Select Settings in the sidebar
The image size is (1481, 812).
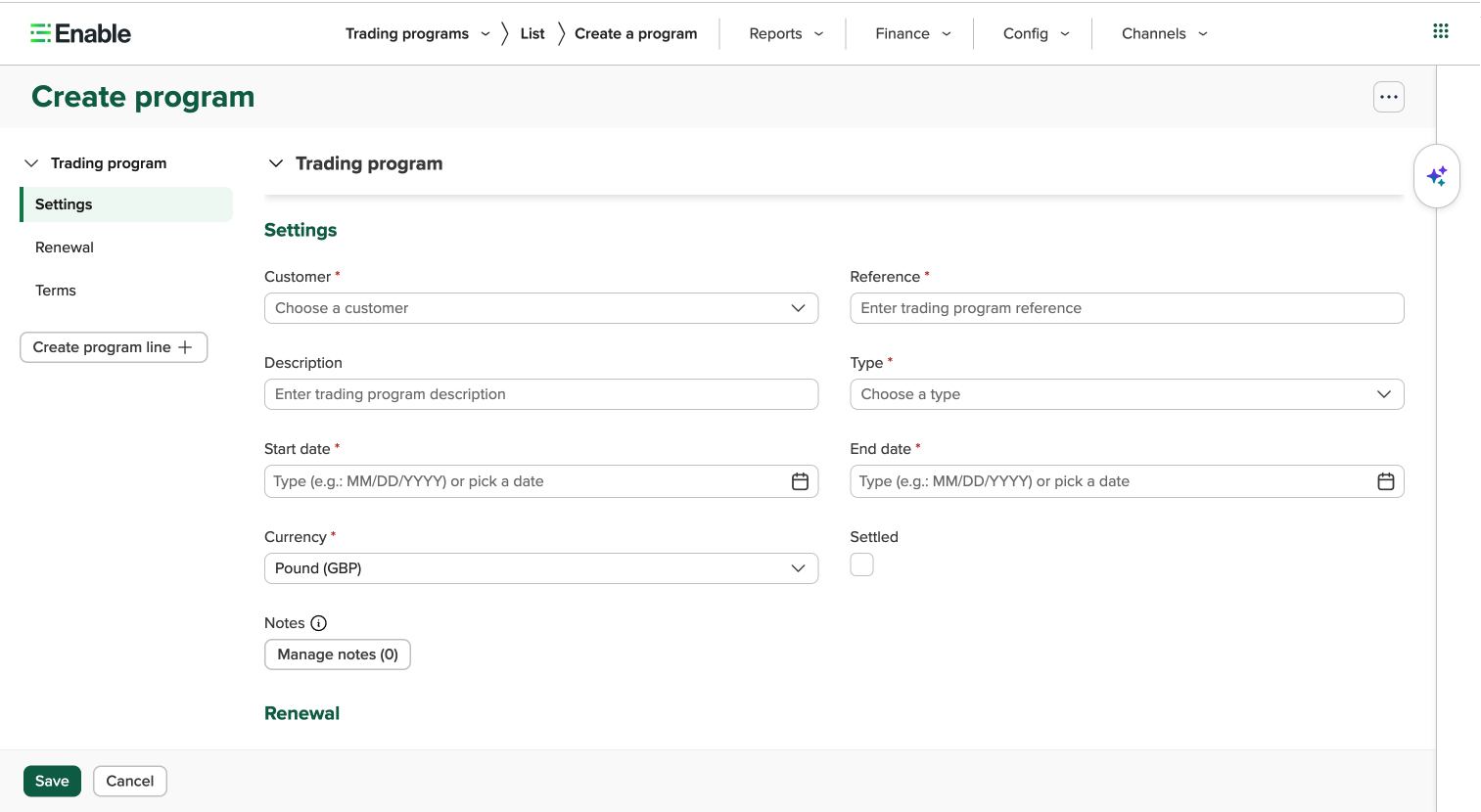tap(126, 204)
